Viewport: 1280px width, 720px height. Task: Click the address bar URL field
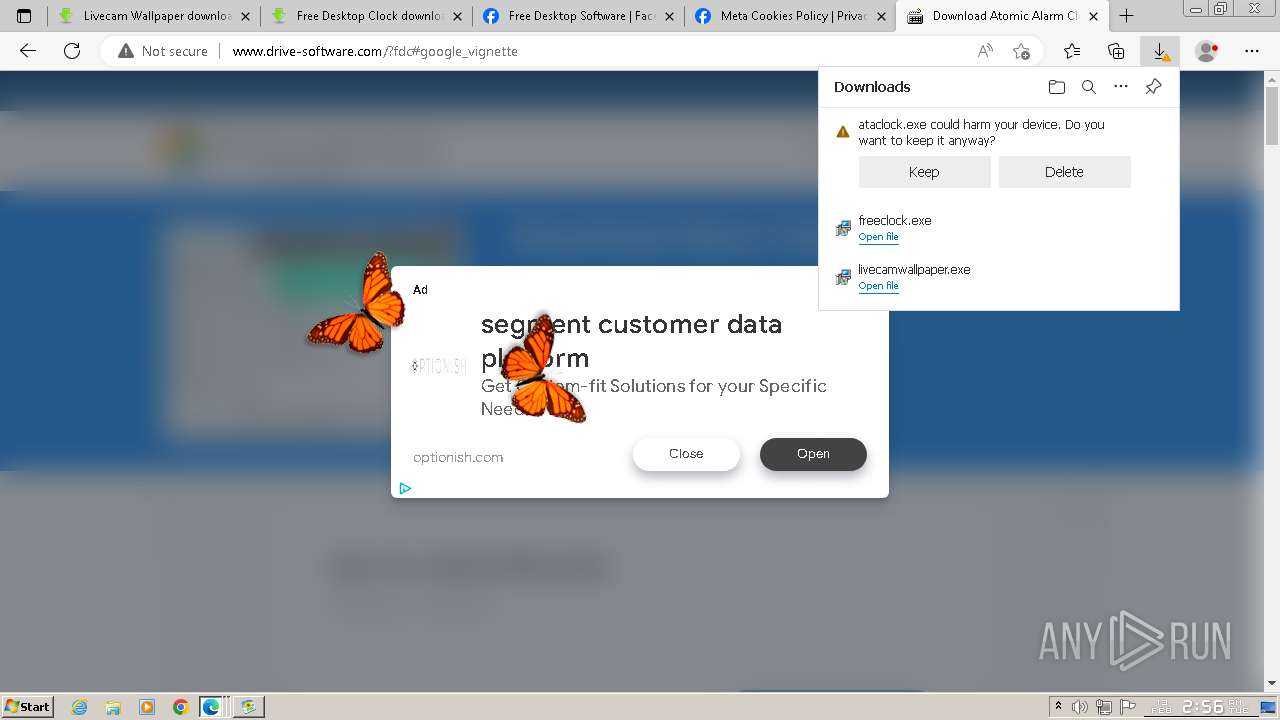[590, 51]
